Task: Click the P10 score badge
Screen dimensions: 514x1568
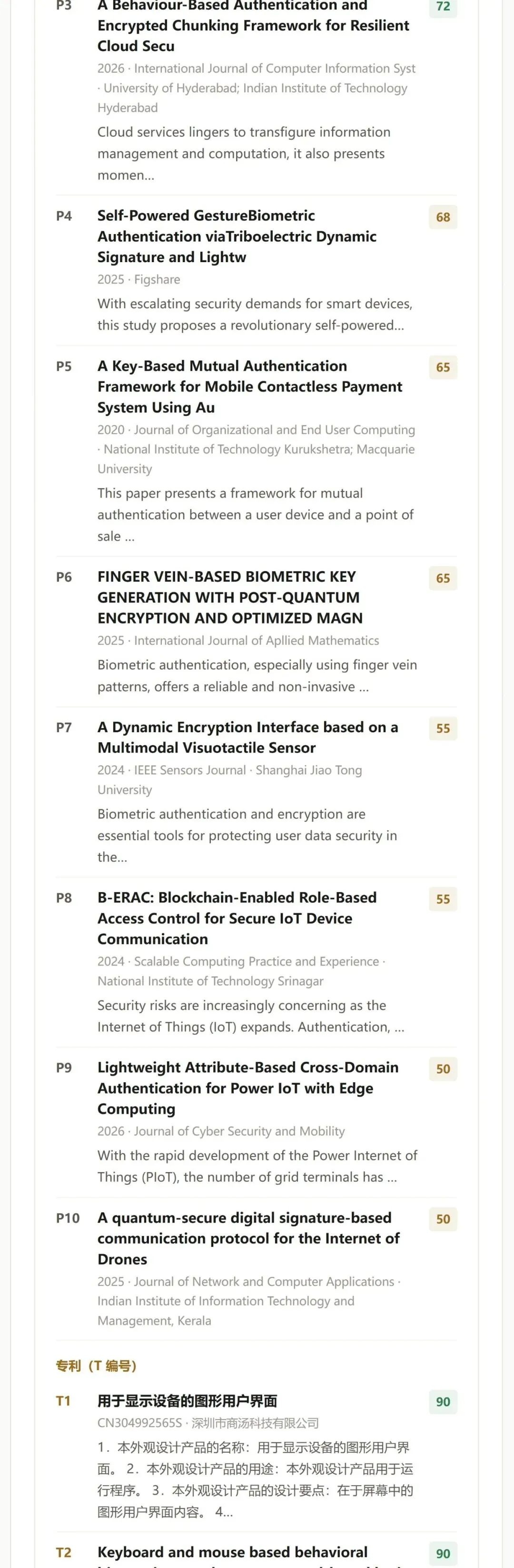Action: tap(443, 1219)
